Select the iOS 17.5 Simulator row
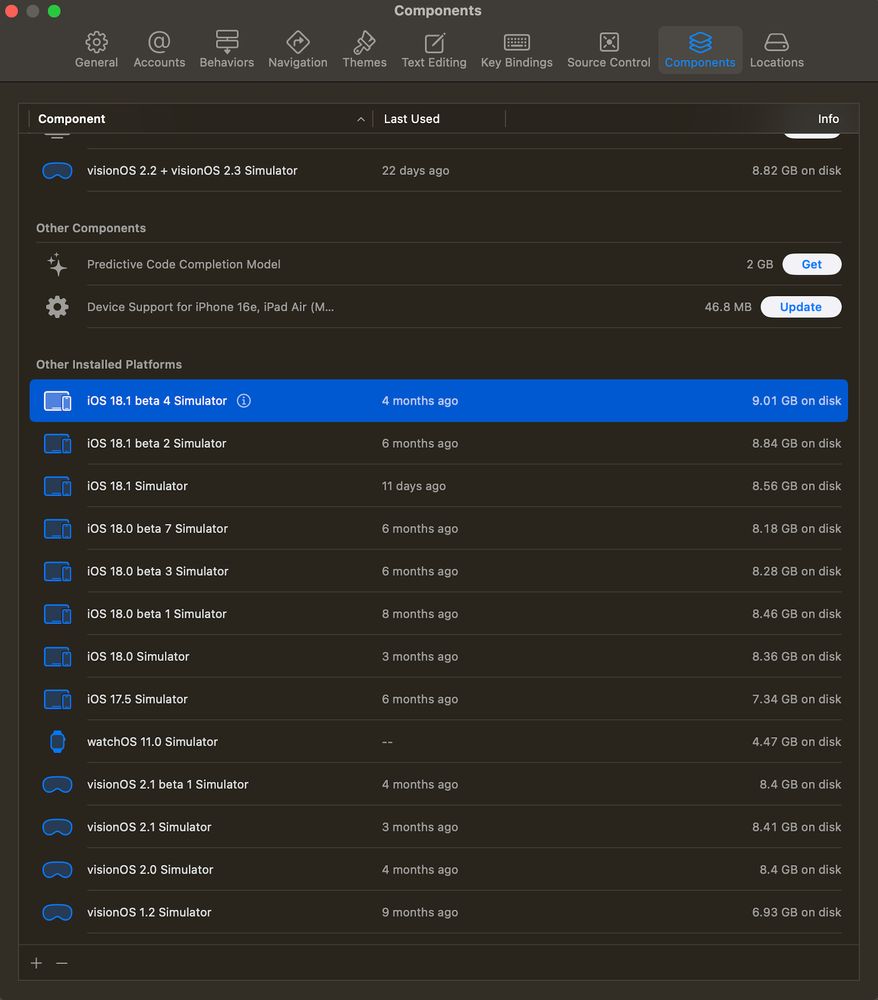The height and width of the screenshot is (1000, 878). pyautogui.click(x=439, y=700)
